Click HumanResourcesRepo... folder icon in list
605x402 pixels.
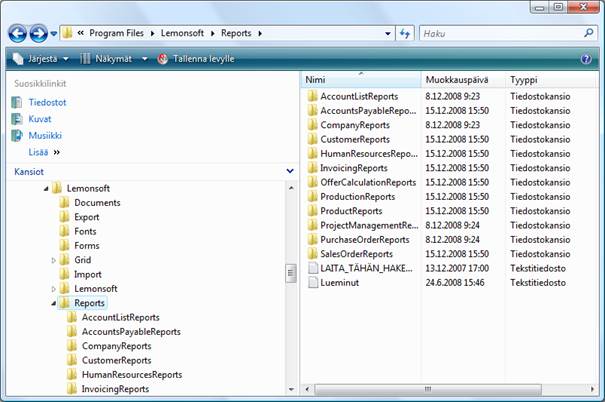point(313,153)
